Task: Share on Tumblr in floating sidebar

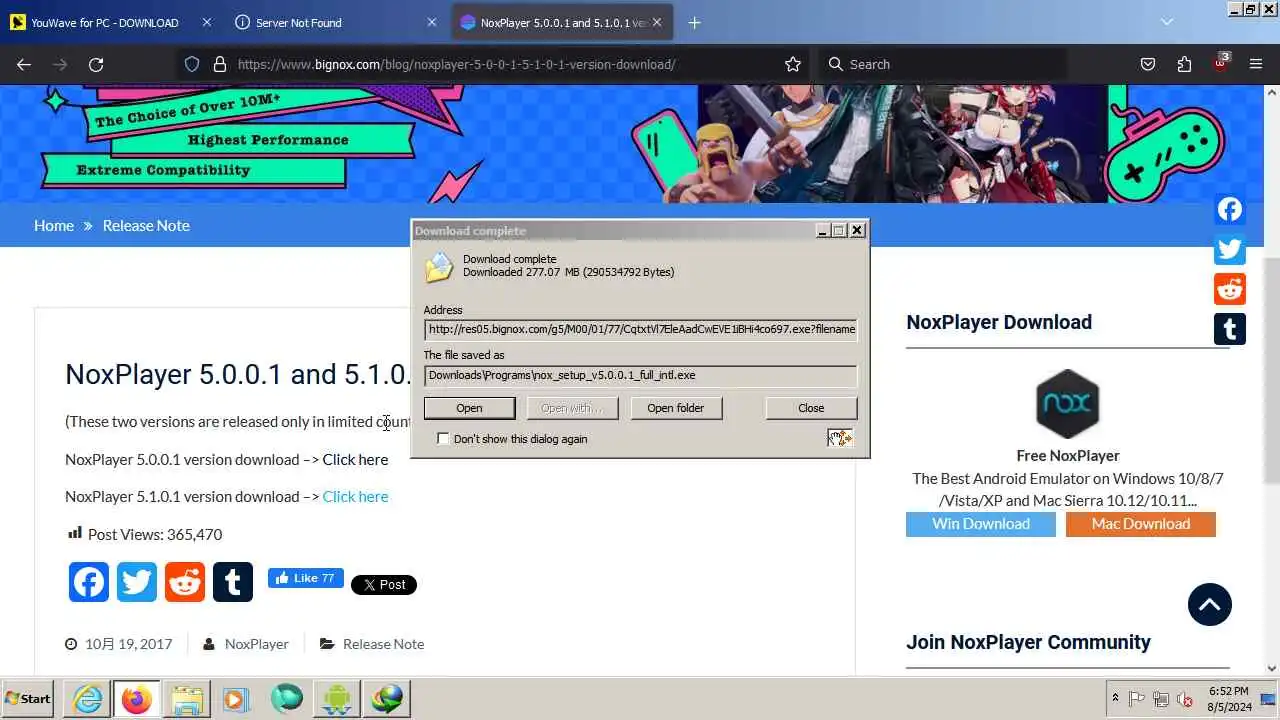Action: tap(1230, 329)
